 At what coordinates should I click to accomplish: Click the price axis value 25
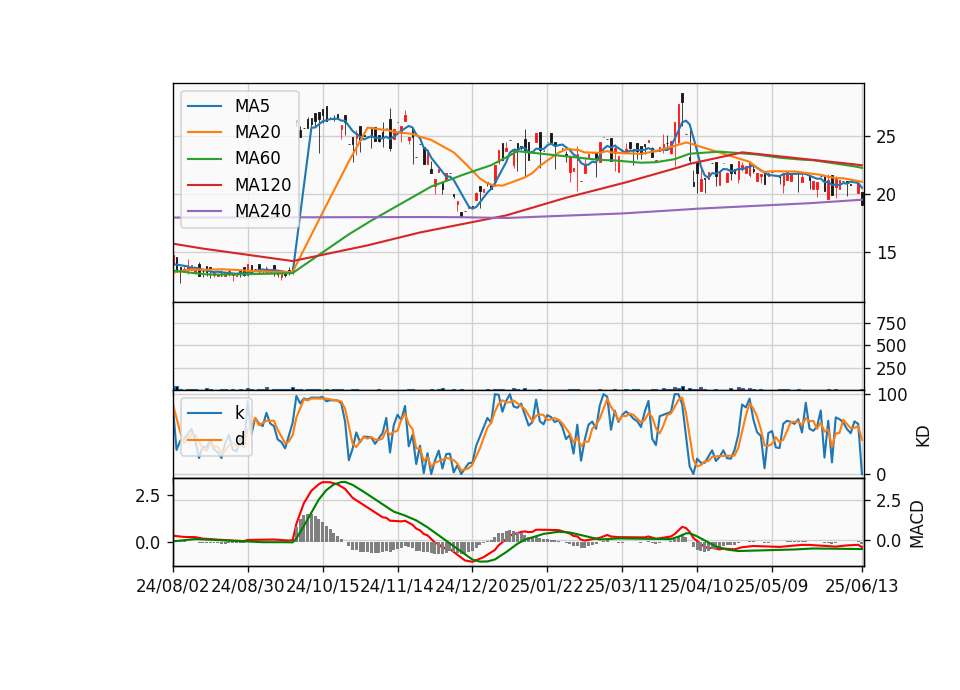click(x=886, y=137)
